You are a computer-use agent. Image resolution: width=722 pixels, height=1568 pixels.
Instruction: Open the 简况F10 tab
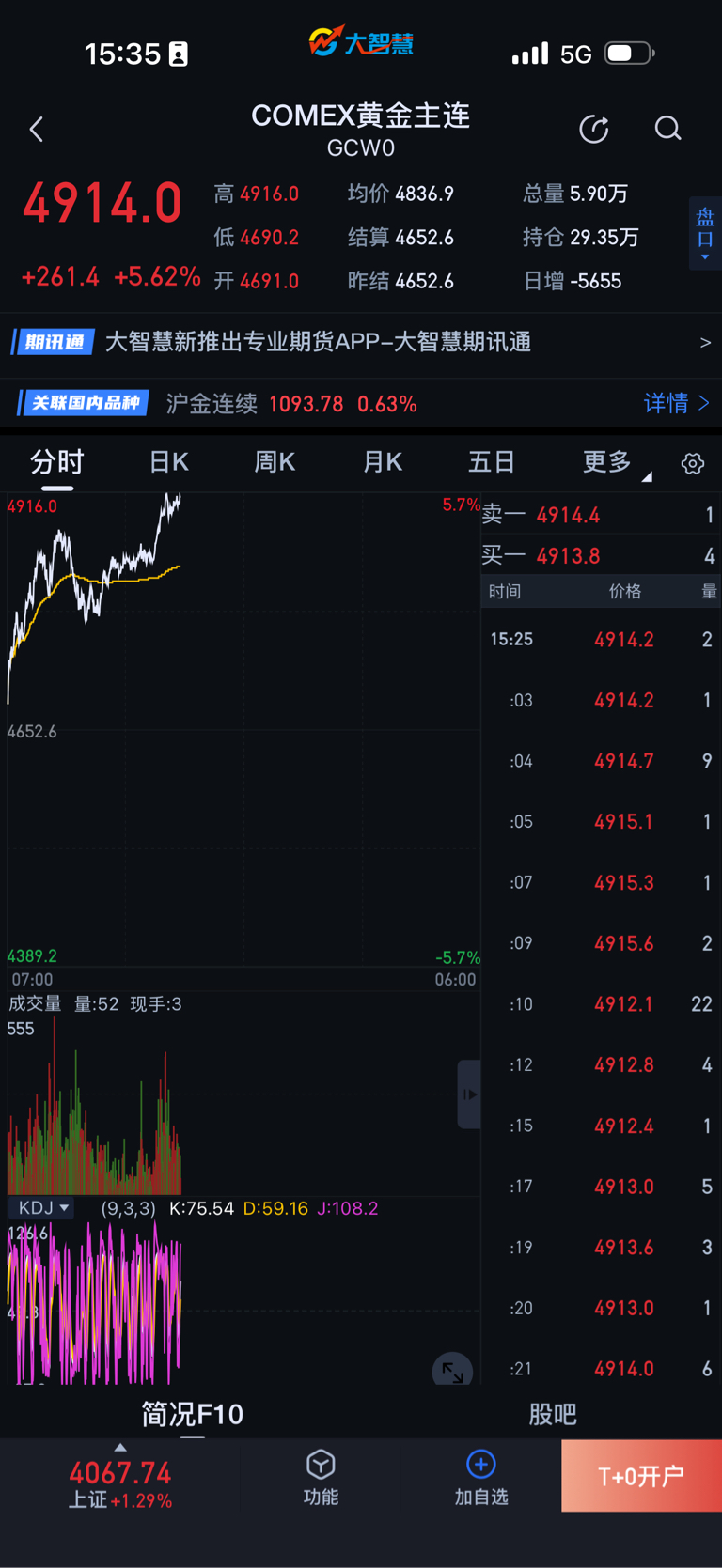tap(192, 1414)
